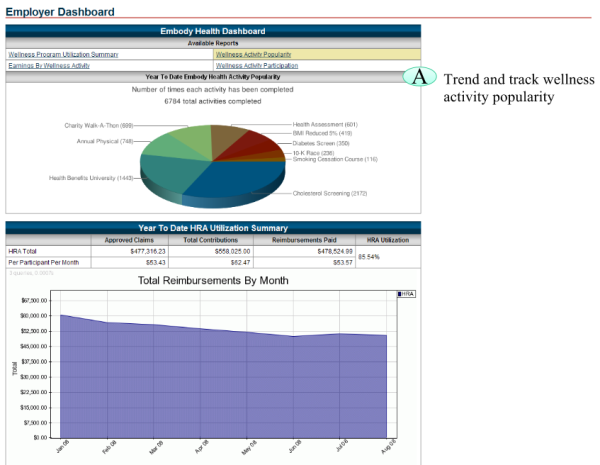Click the 10-K Race label

(x=313, y=153)
